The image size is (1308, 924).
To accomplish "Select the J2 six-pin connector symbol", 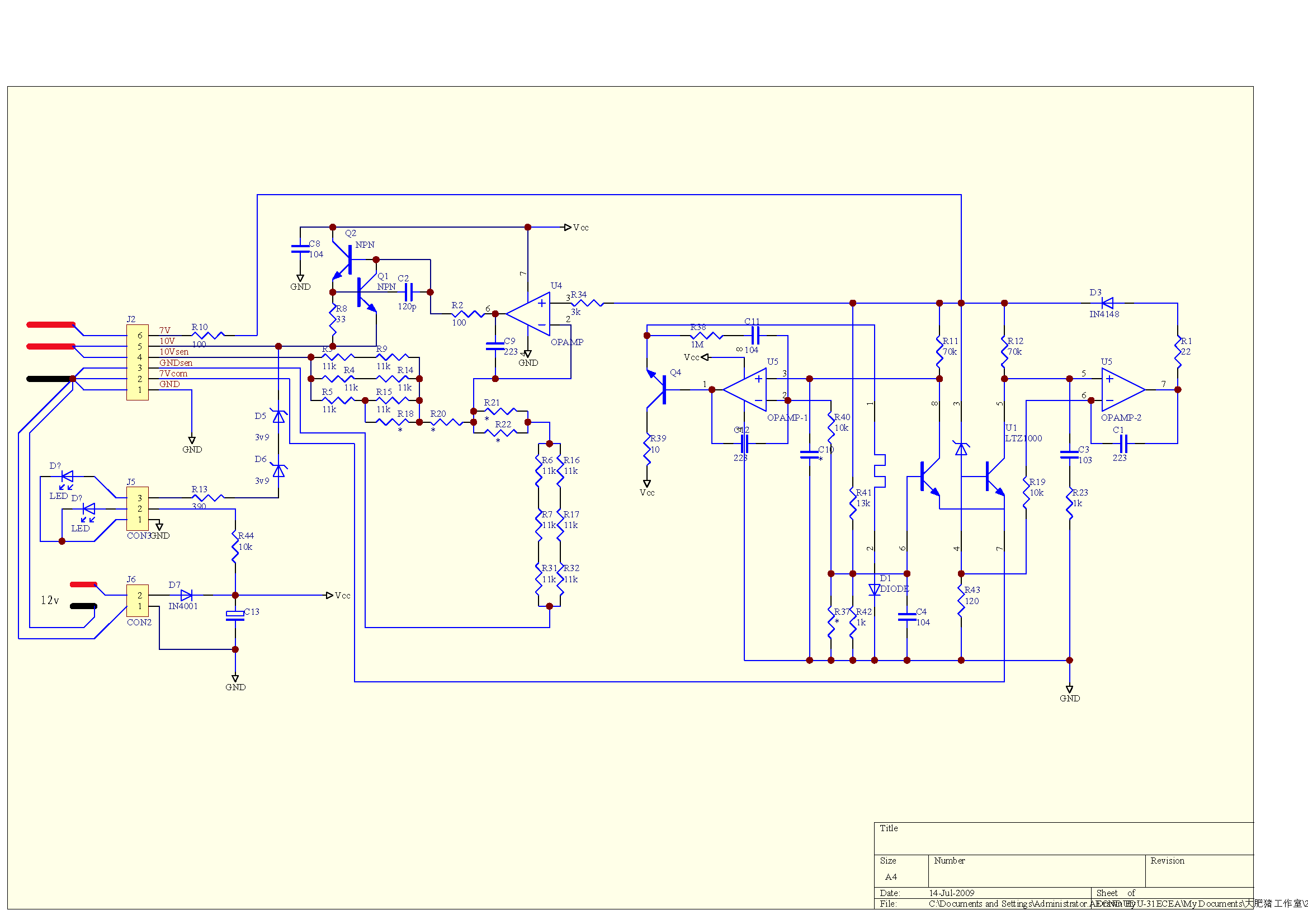I will pyautogui.click(x=138, y=362).
